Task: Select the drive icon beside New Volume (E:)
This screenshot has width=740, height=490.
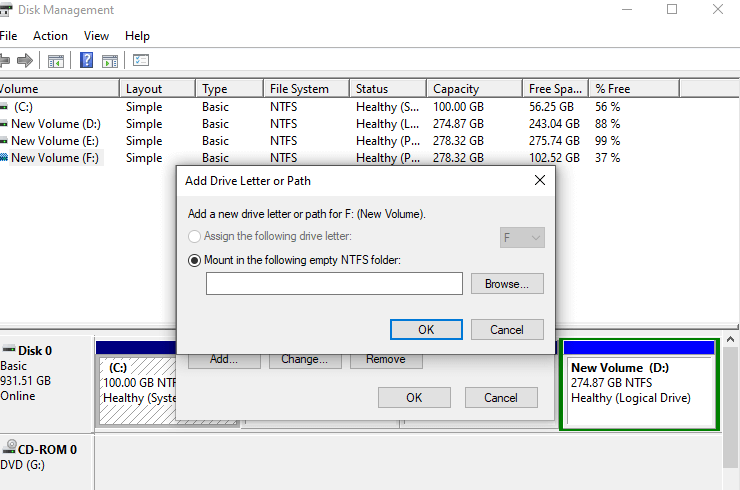Action: [x=4, y=141]
